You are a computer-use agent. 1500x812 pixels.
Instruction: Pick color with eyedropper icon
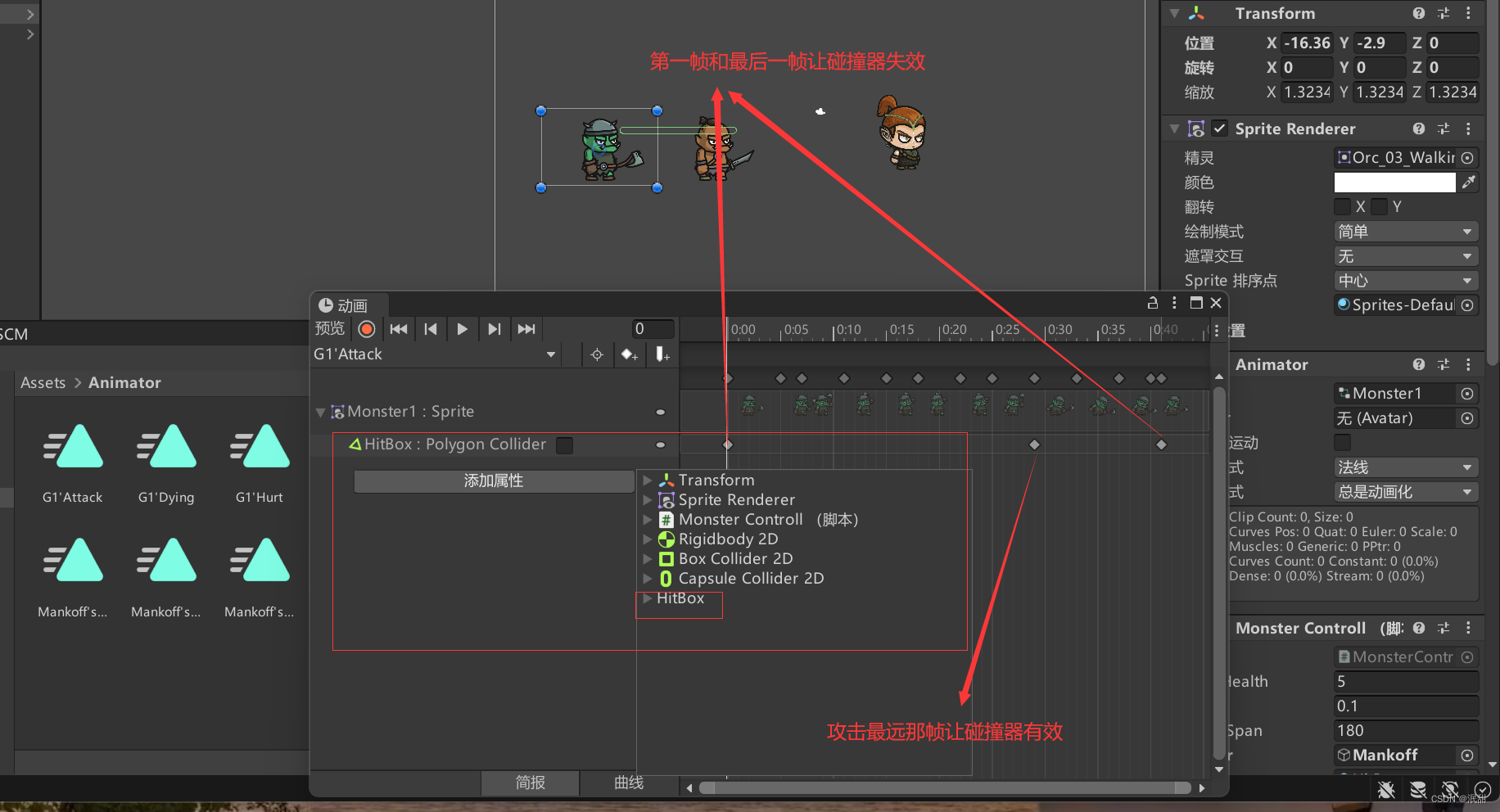pyautogui.click(x=1469, y=182)
